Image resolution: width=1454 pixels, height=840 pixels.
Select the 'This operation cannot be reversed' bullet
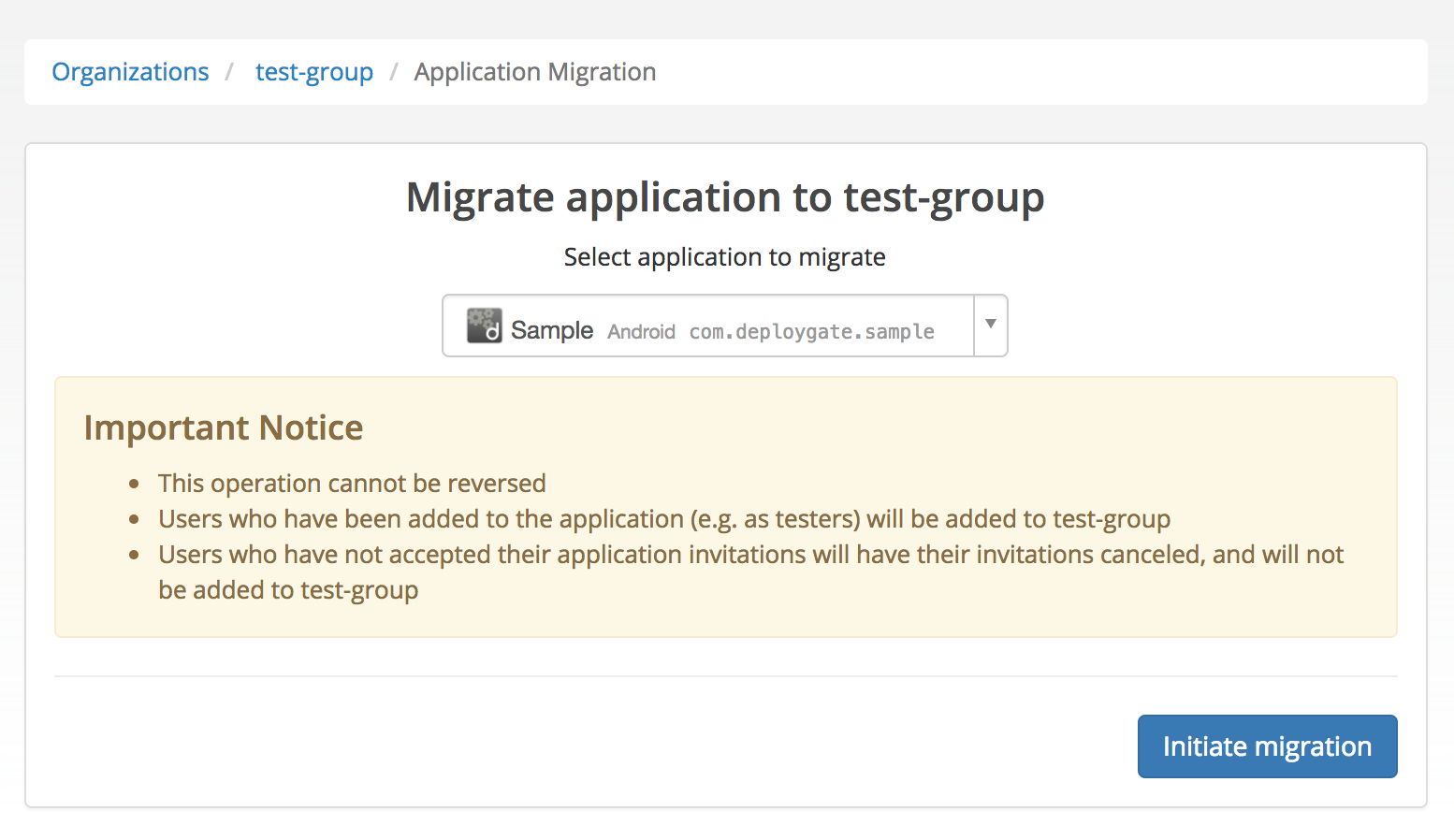tap(351, 484)
